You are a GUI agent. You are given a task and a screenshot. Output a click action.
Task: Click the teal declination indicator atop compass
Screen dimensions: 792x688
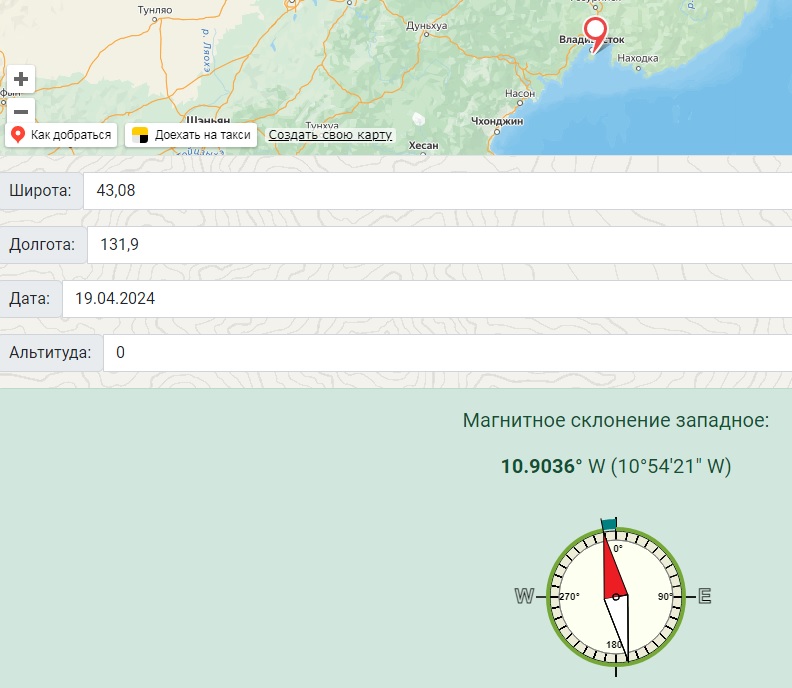(x=609, y=525)
